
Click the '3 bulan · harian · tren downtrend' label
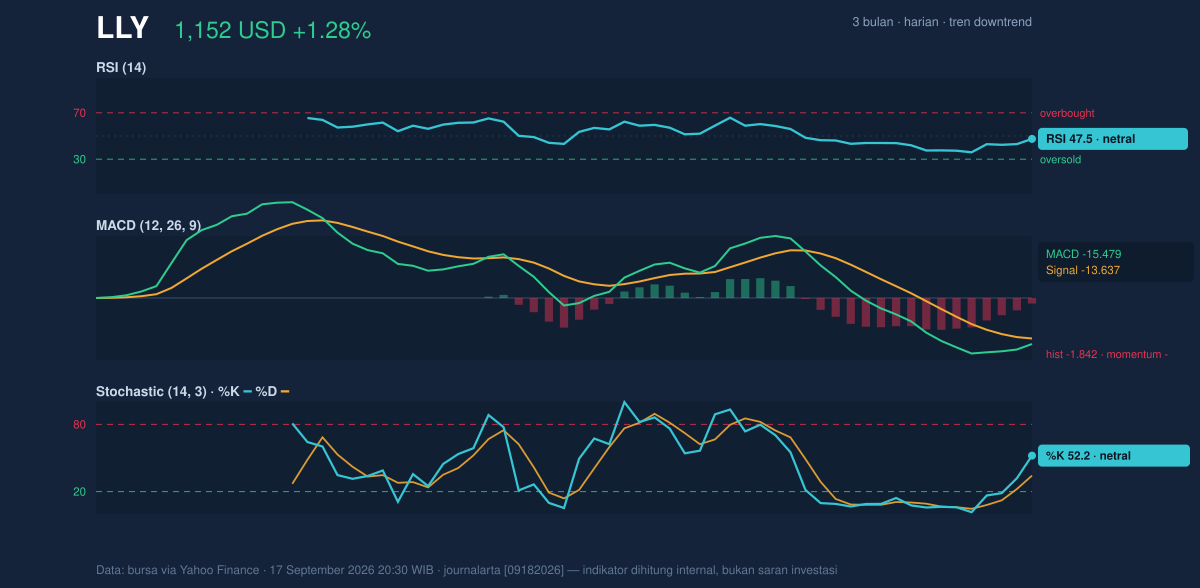[942, 22]
